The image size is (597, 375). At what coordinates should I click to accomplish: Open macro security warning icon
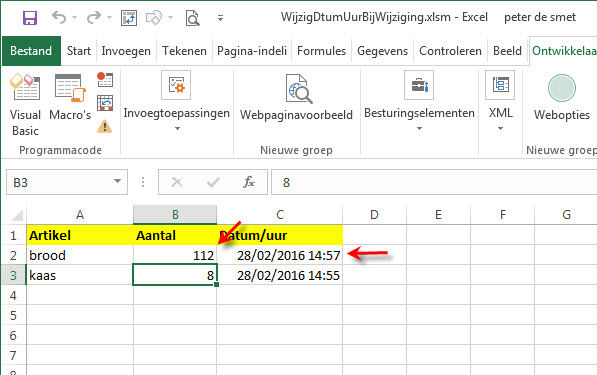[104, 126]
